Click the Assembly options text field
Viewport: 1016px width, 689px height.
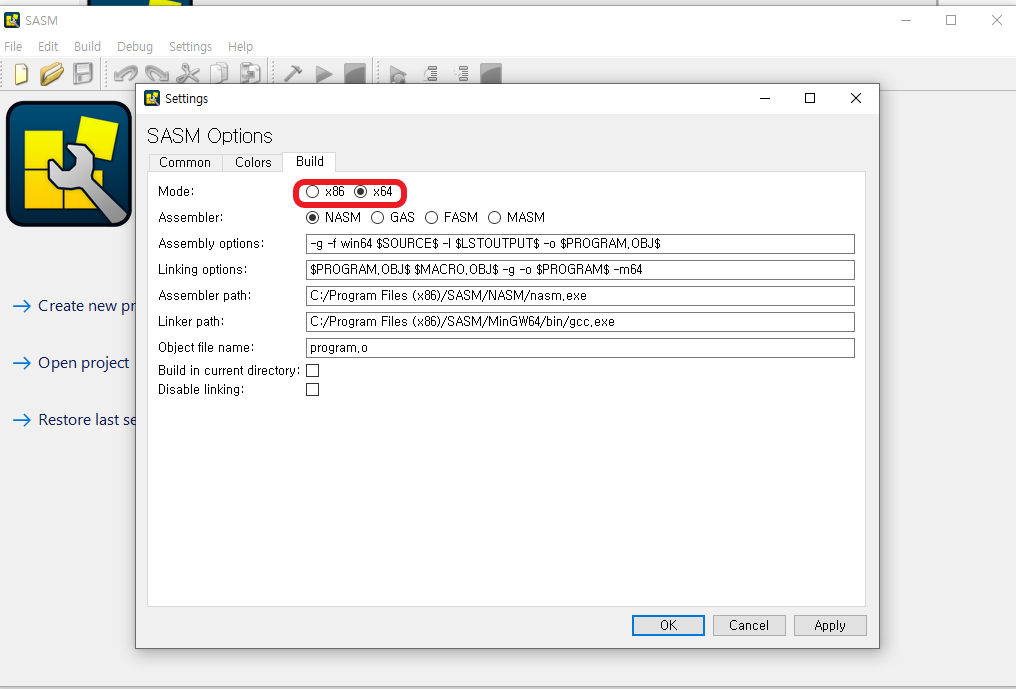580,244
